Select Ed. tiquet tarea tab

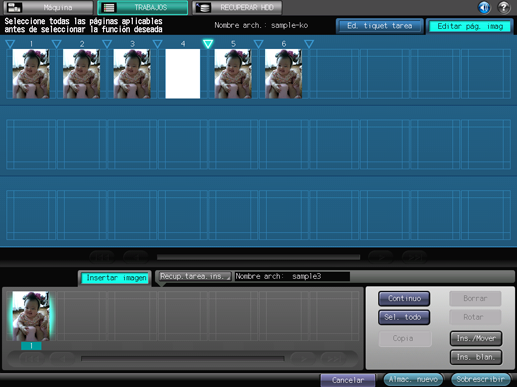tap(380, 26)
